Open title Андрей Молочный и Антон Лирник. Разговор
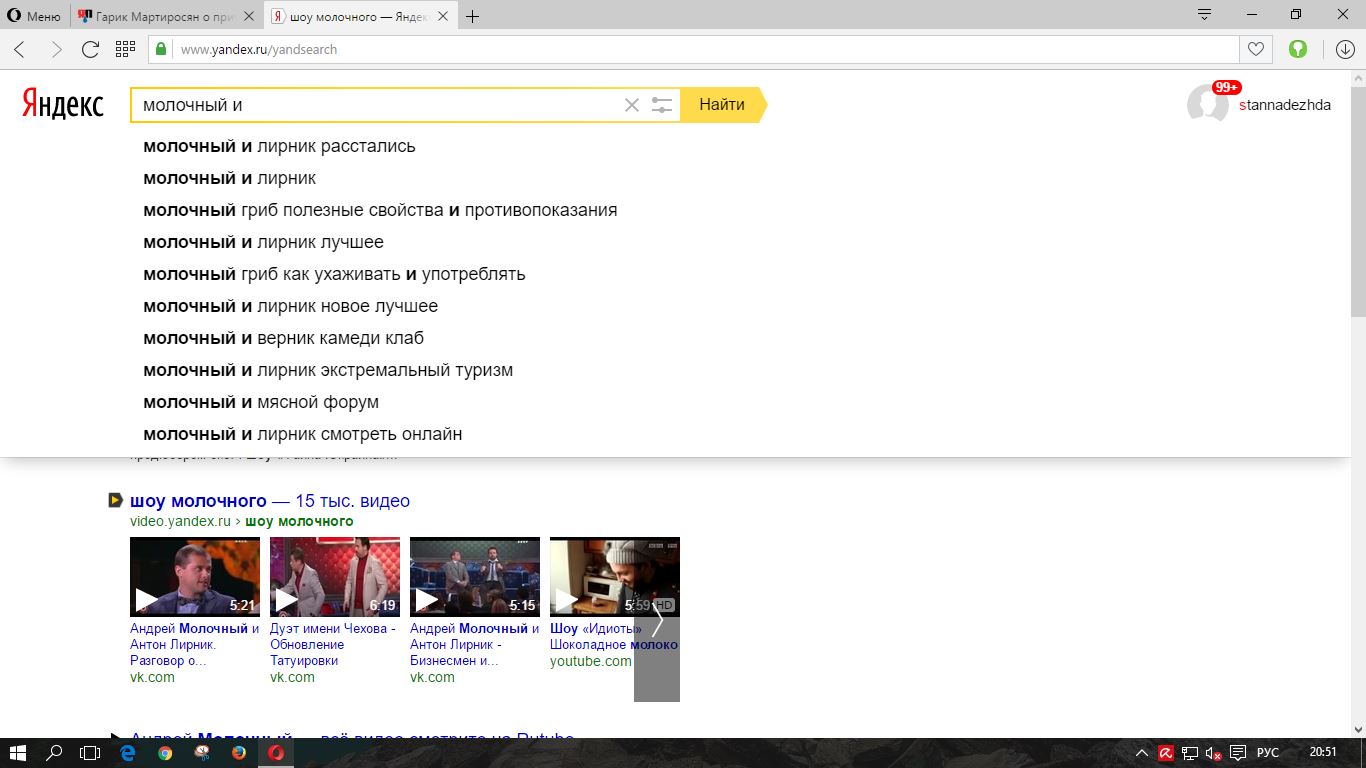 (x=195, y=644)
